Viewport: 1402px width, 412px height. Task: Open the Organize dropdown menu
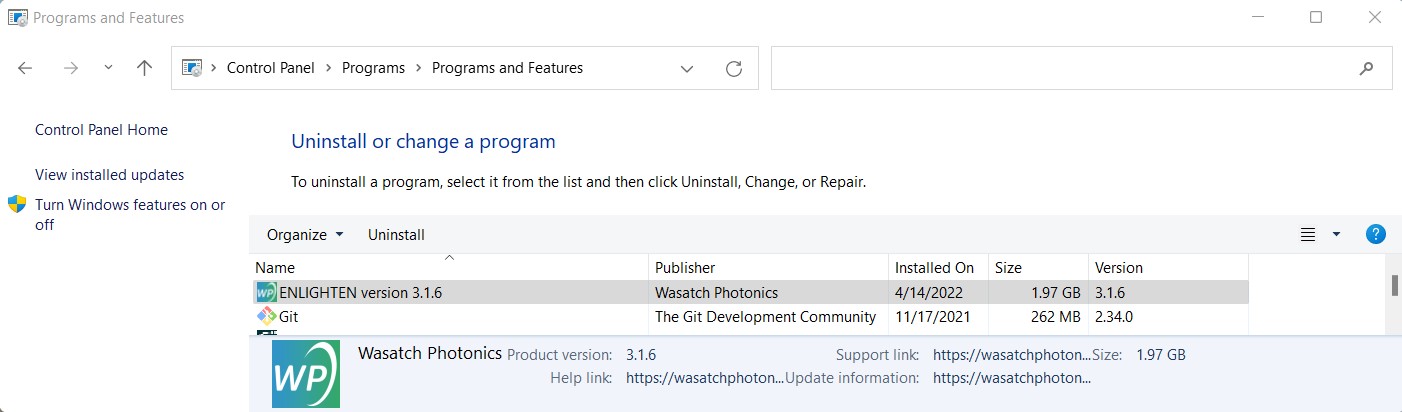click(x=305, y=235)
